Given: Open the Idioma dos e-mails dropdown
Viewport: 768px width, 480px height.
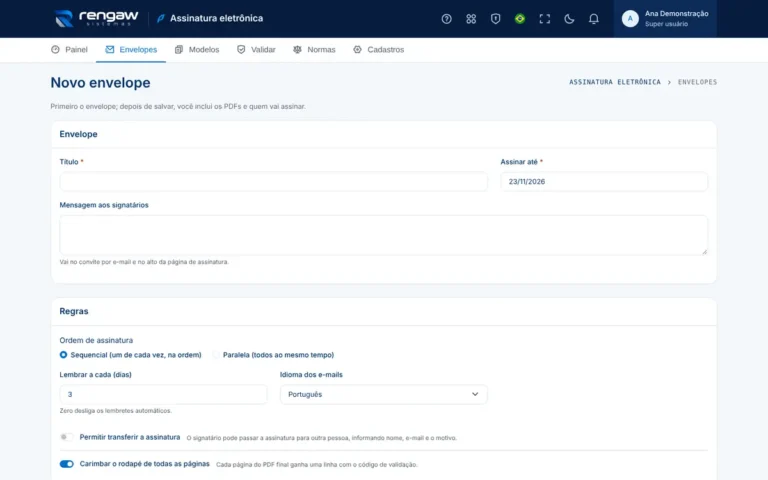Looking at the screenshot, I should click(384, 394).
